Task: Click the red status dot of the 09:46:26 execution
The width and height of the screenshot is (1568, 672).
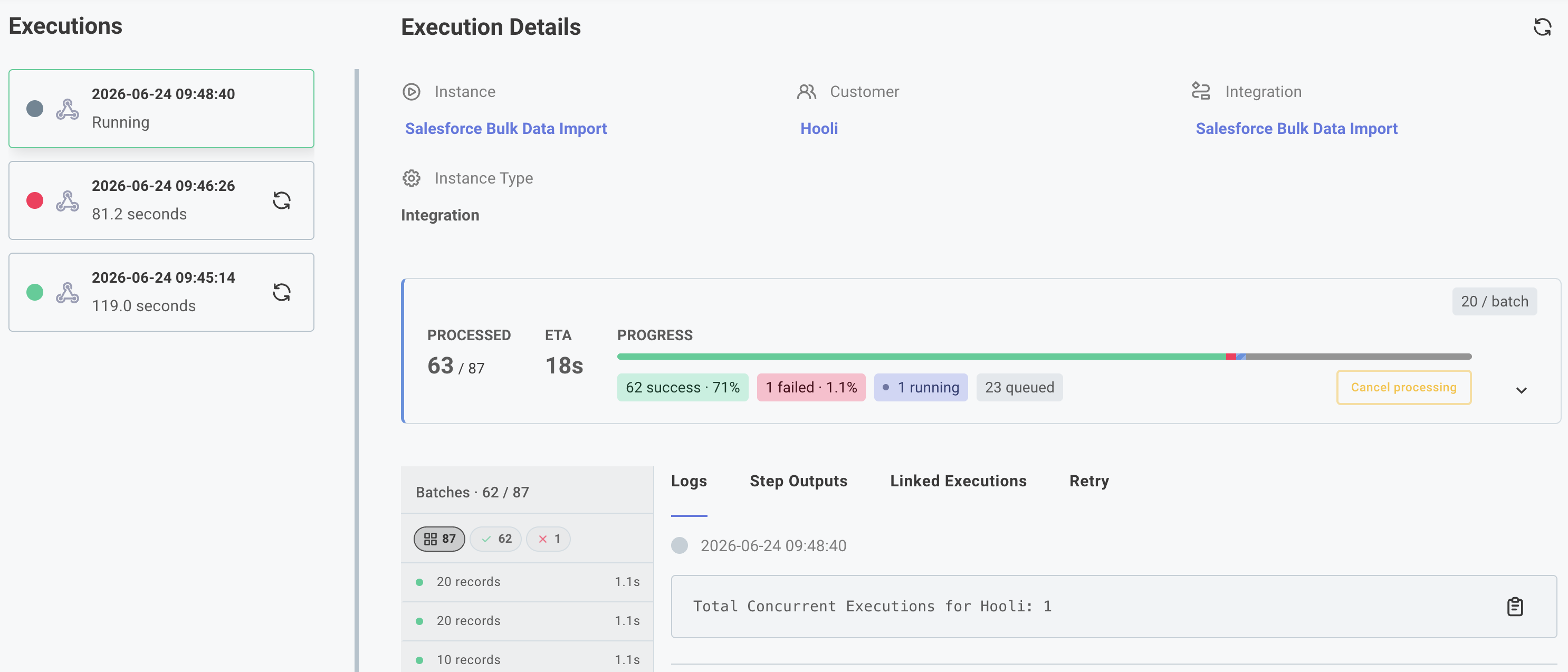Action: pos(35,200)
